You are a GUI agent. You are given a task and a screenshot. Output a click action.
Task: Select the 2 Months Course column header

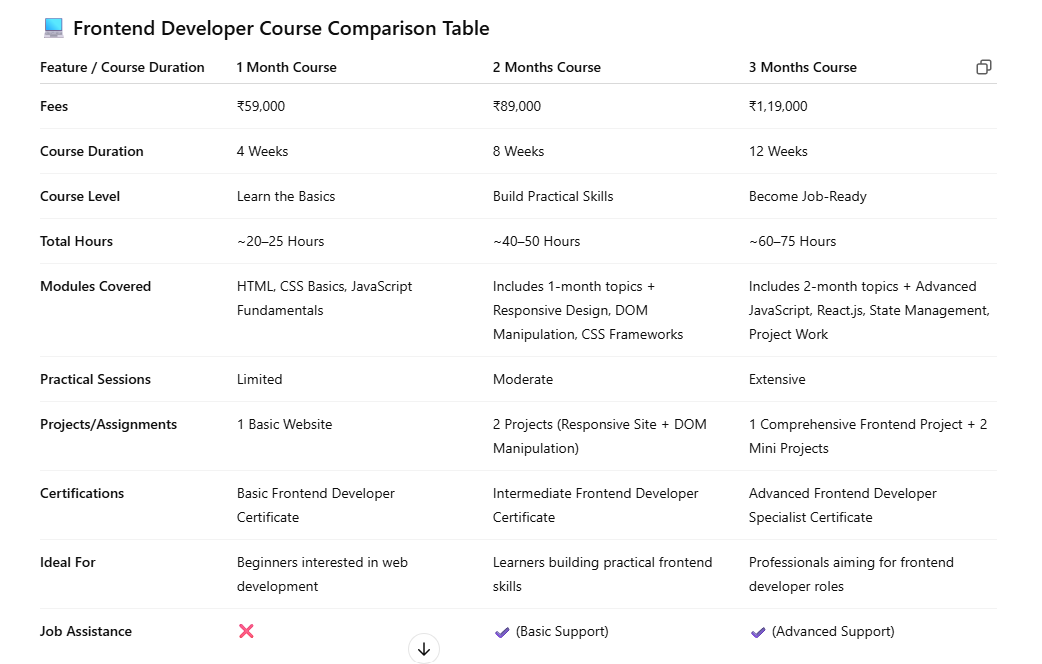(x=546, y=67)
